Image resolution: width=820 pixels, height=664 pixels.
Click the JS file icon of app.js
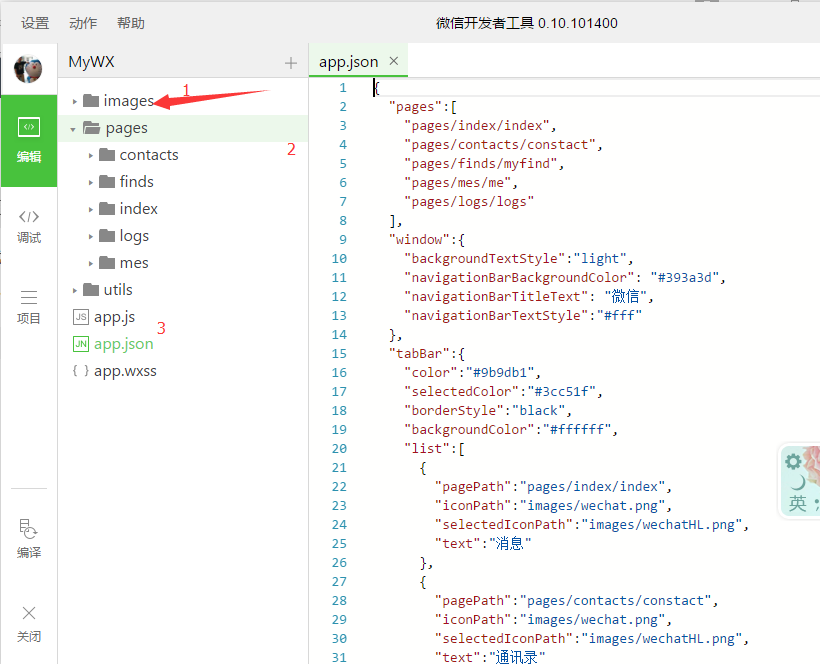(81, 317)
